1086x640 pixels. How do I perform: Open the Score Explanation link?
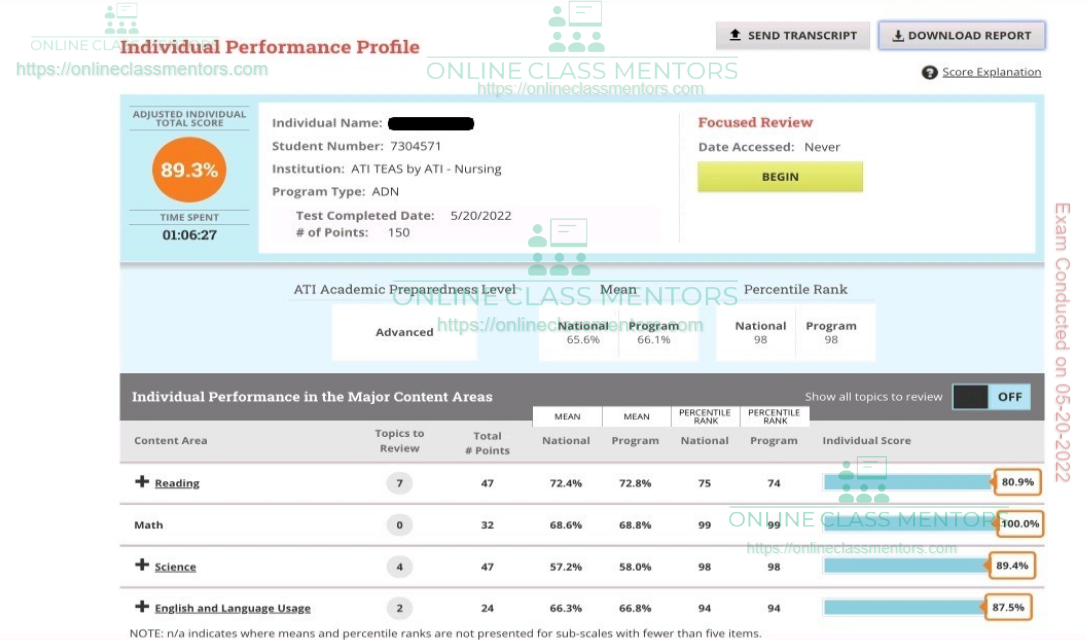991,72
